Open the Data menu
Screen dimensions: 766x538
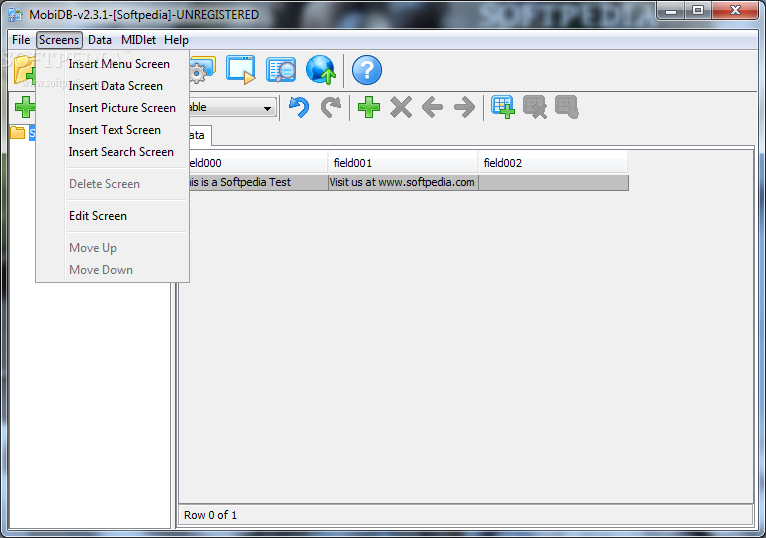coord(100,40)
